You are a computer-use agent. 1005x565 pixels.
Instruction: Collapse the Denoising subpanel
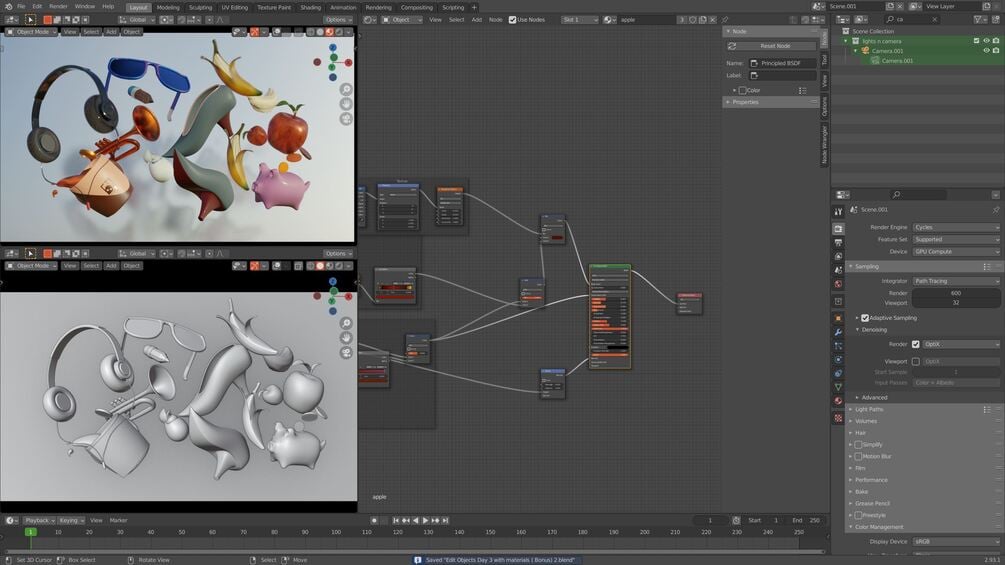tap(873, 330)
